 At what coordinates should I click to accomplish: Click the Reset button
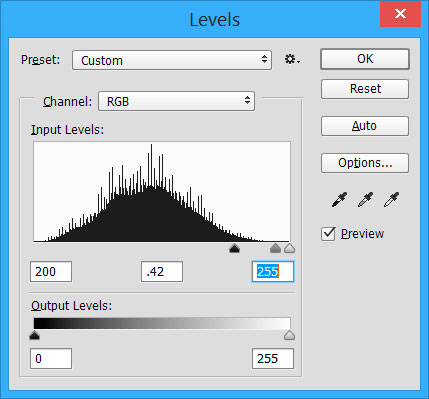[x=365, y=89]
